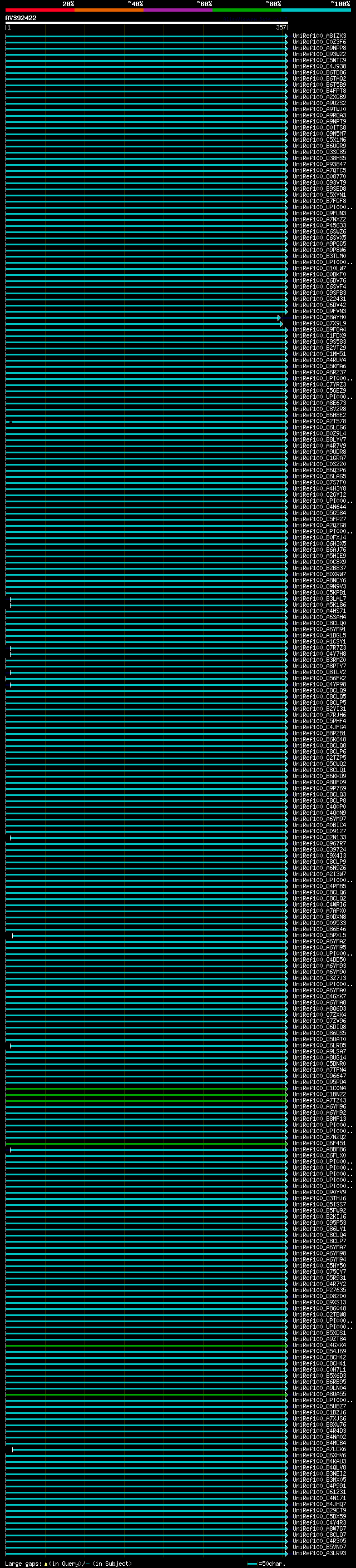Screen dimensions: 356x1568
Task: Open hit UniRef100_A8IZK3
Action: 319,36
